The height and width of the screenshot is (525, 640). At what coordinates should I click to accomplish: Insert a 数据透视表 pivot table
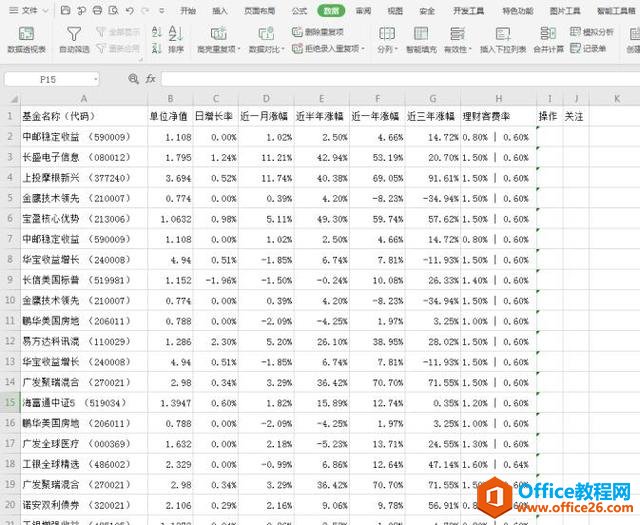pos(27,40)
